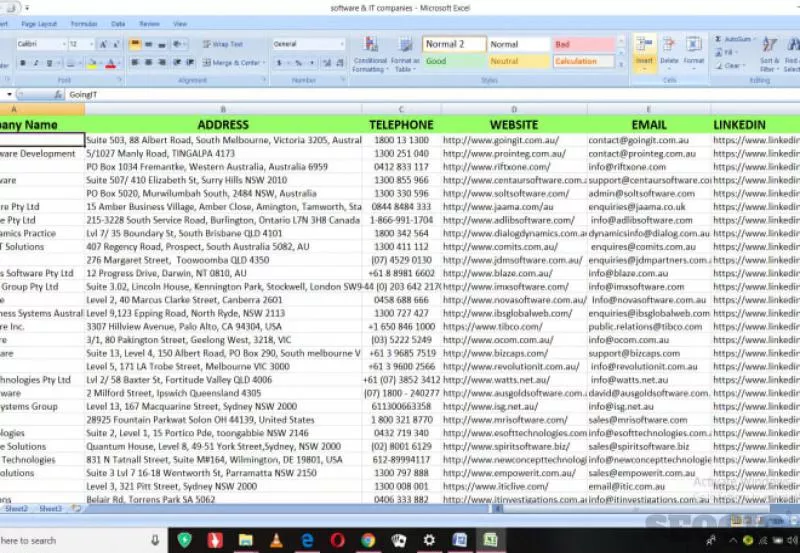Viewport: 800px width, 553px height.
Task: Align cell text to the left
Action: (135, 62)
